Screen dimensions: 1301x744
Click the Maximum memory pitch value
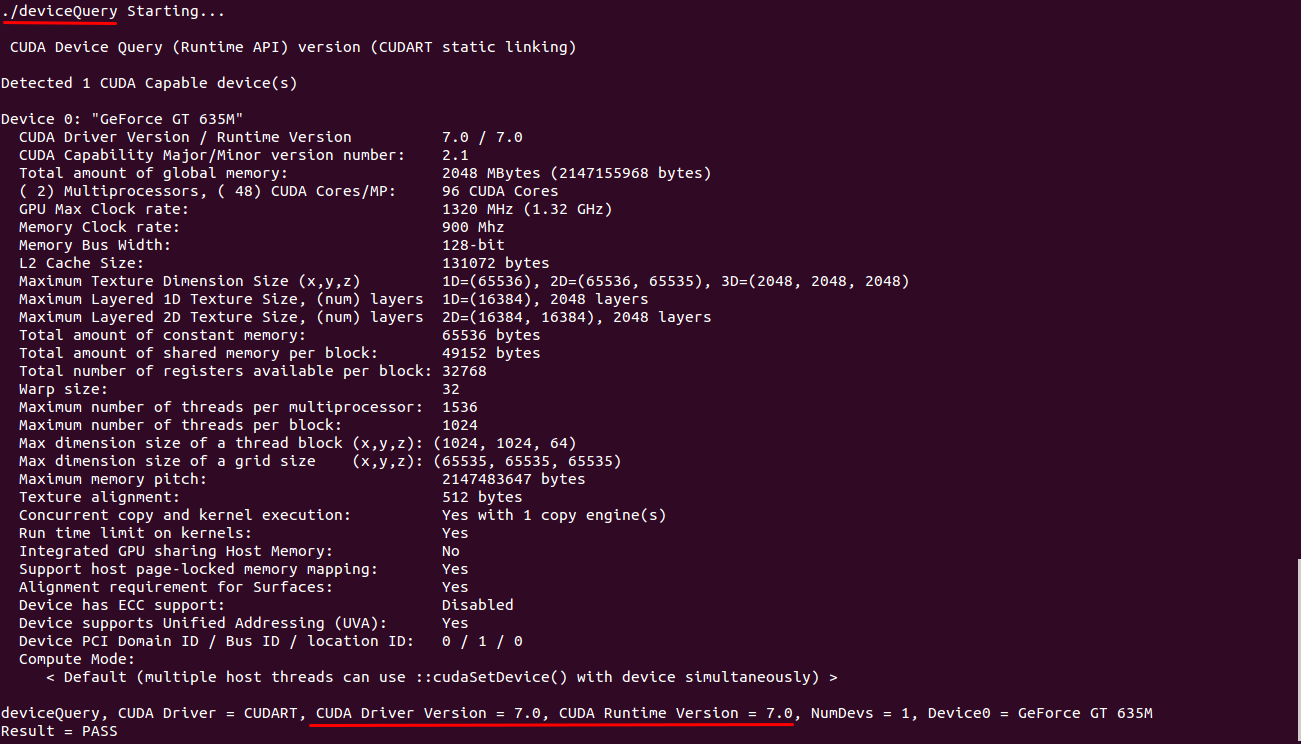coord(513,479)
